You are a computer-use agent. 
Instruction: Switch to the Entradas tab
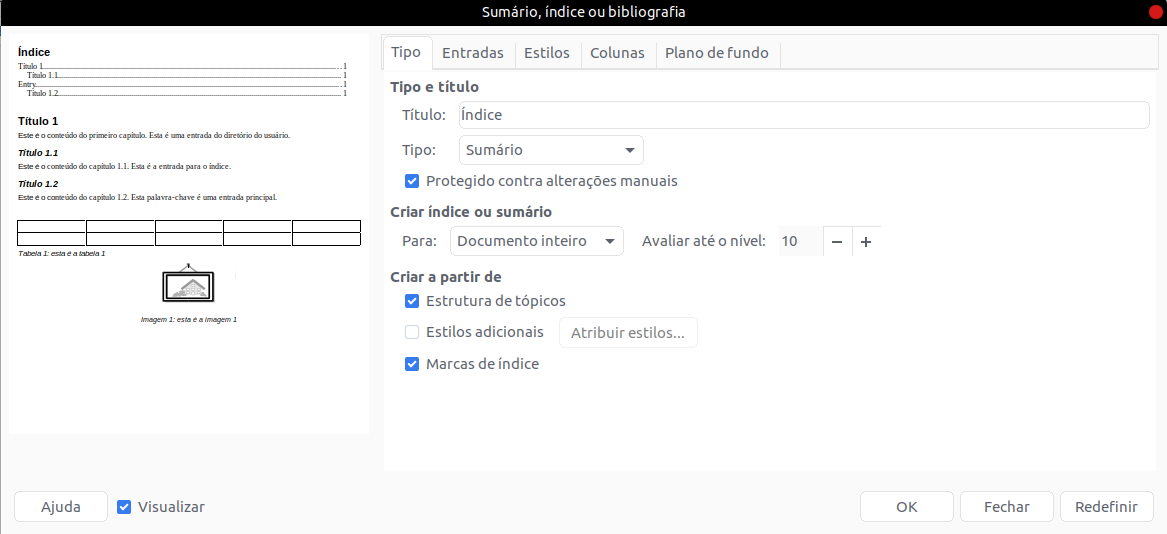pos(473,53)
